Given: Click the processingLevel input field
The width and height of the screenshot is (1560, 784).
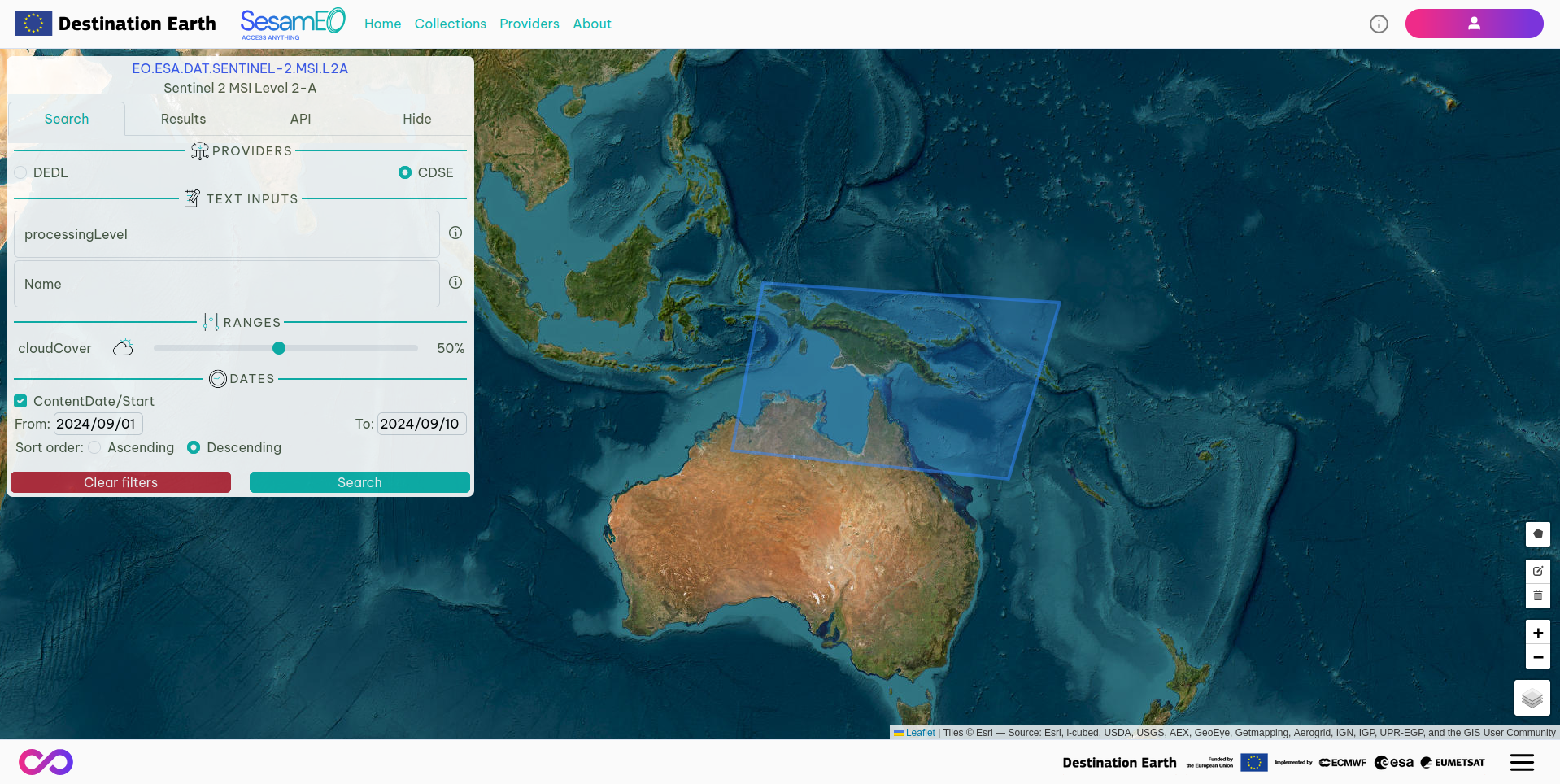Looking at the screenshot, I should [227, 234].
